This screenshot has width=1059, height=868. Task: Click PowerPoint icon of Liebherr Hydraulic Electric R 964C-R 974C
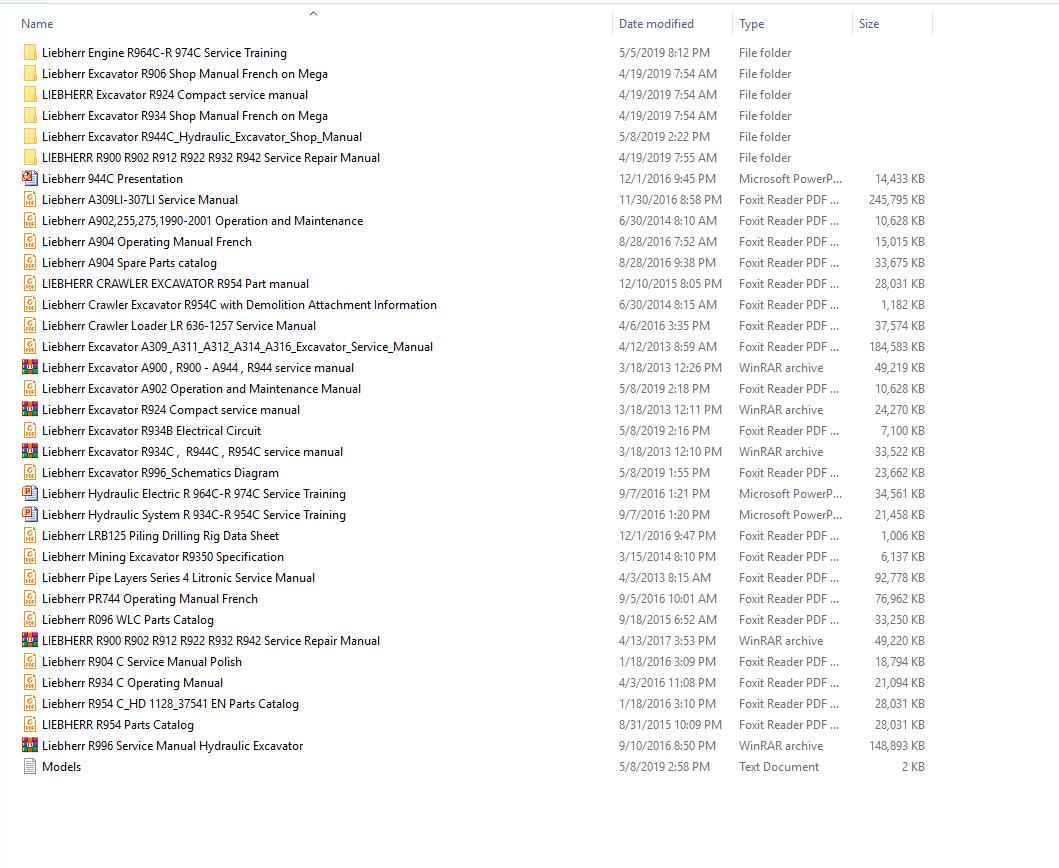30,493
